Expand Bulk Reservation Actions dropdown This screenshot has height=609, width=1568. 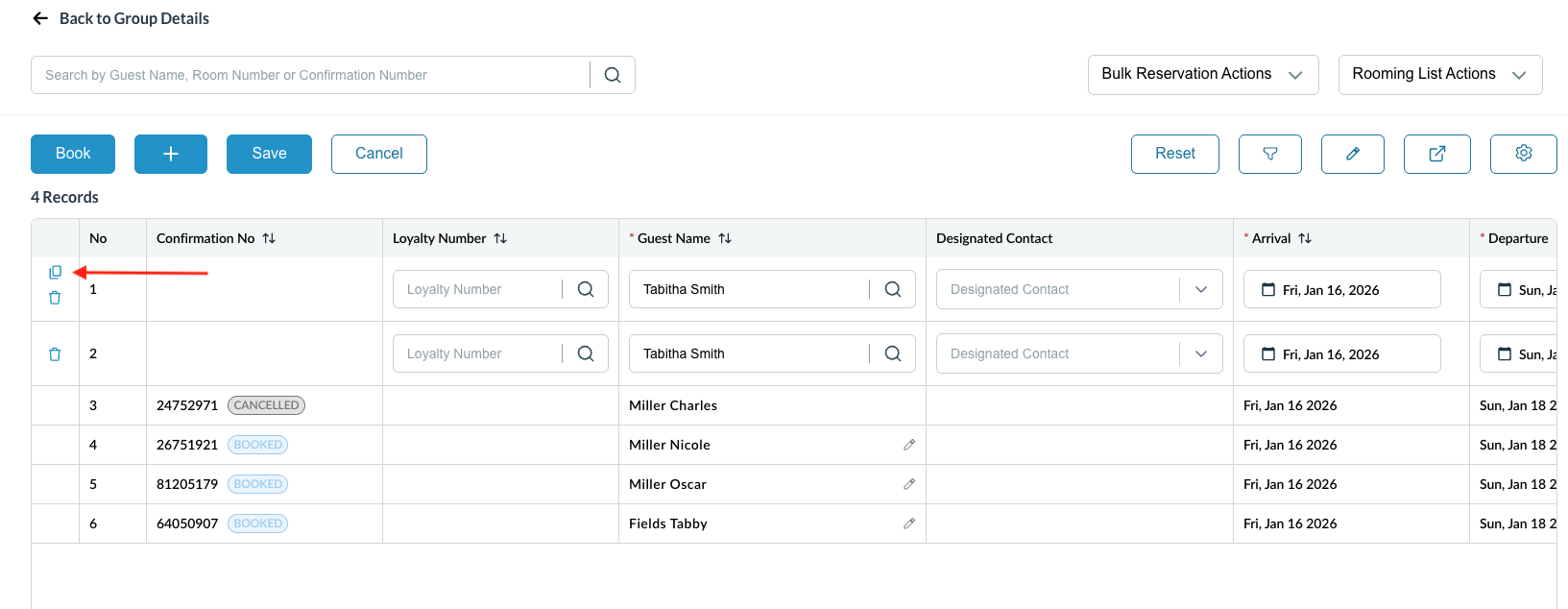point(1202,75)
